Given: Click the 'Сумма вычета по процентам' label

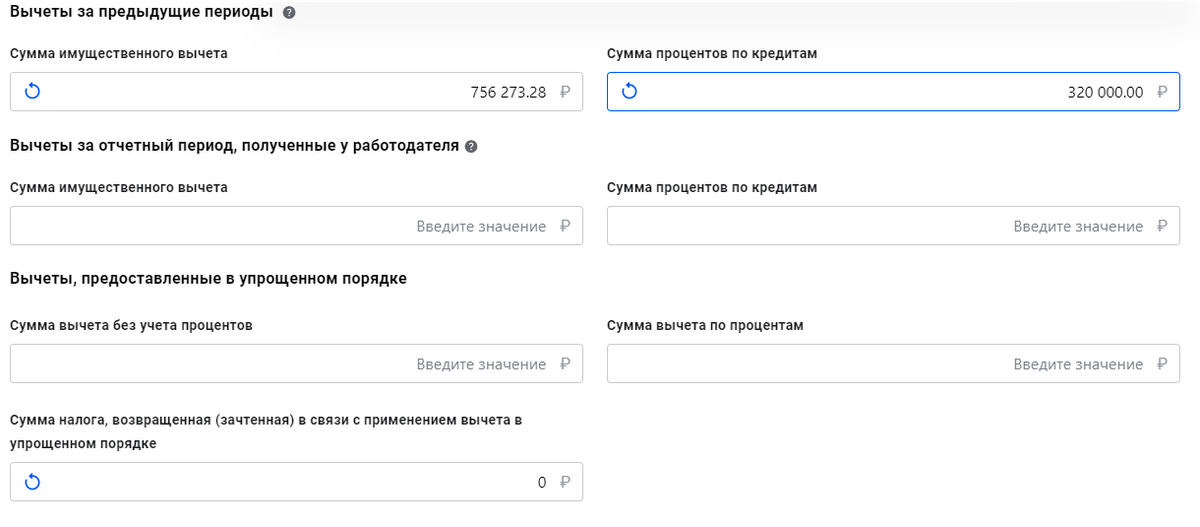Looking at the screenshot, I should 705,326.
